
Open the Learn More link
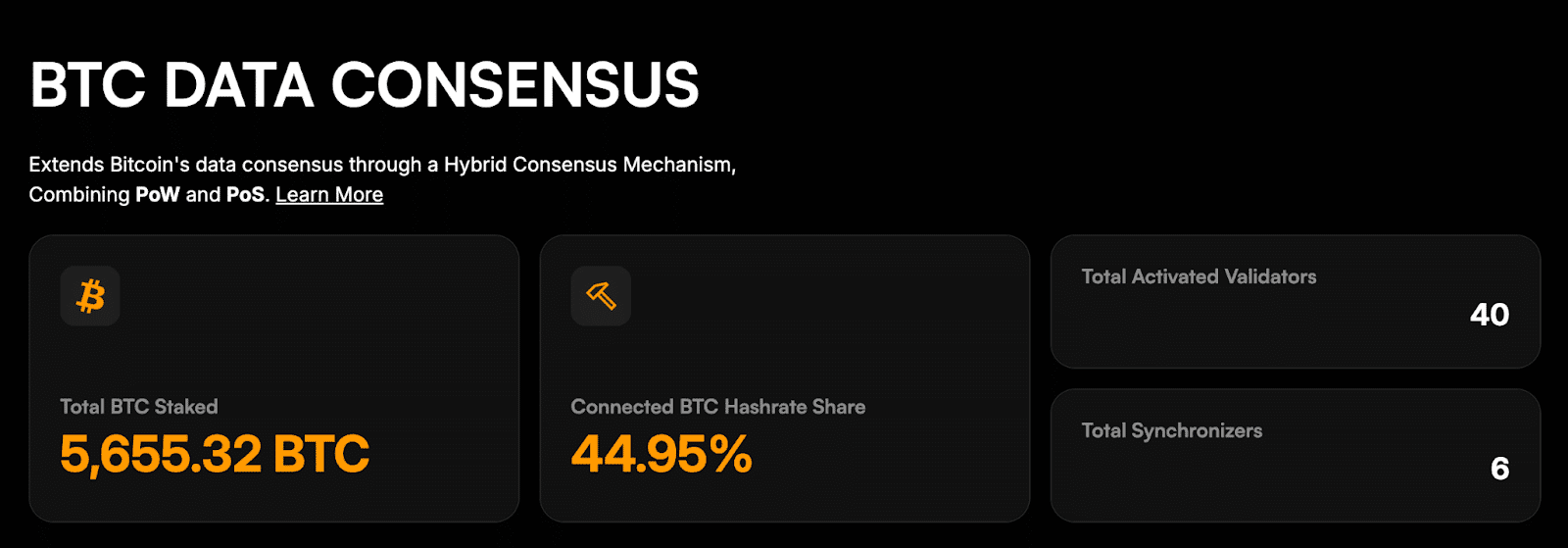329,194
